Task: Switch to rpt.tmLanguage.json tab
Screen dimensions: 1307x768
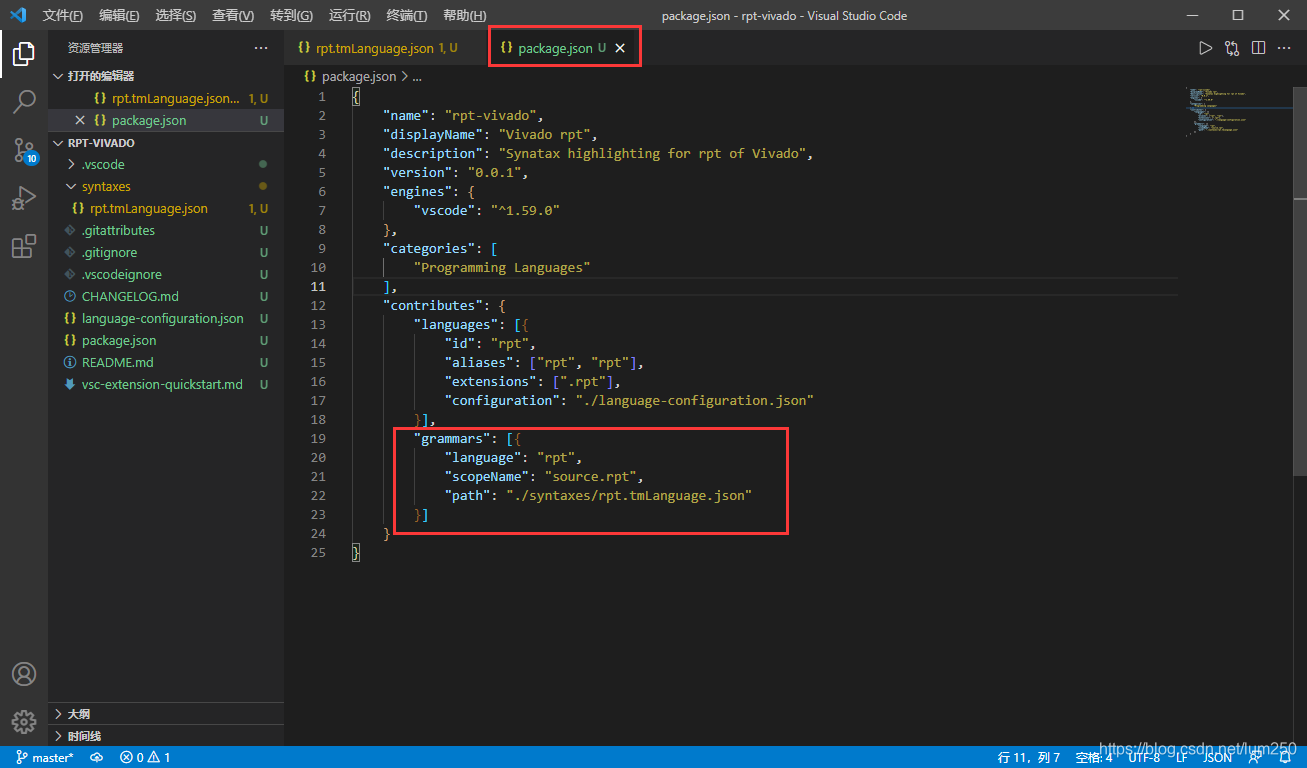Action: point(386,48)
